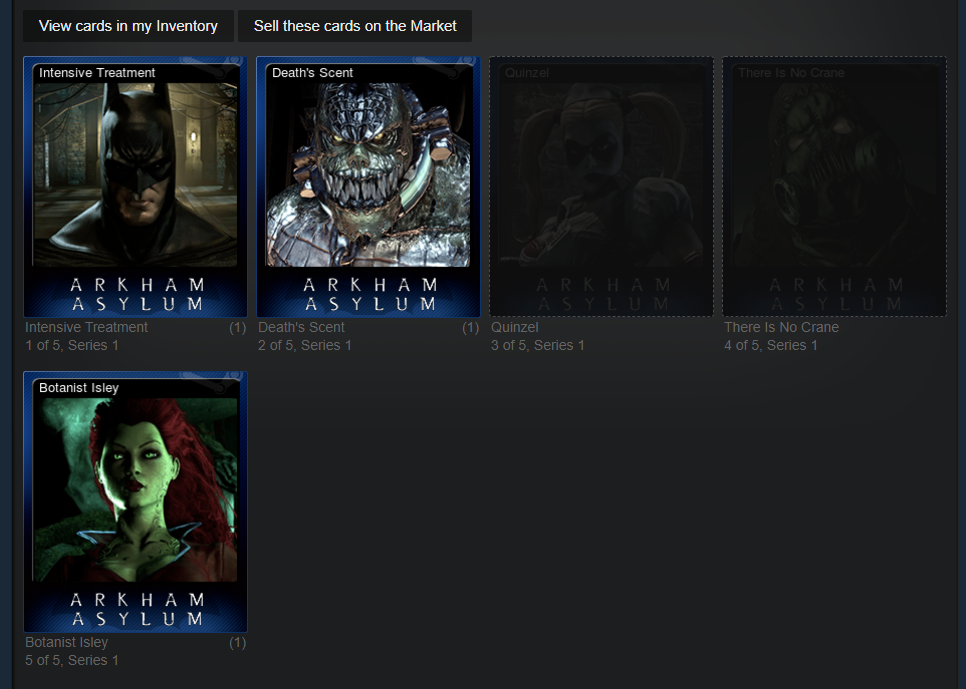The height and width of the screenshot is (689, 966).
Task: Click the 'Death's Scent' caption below card
Action: pos(301,327)
